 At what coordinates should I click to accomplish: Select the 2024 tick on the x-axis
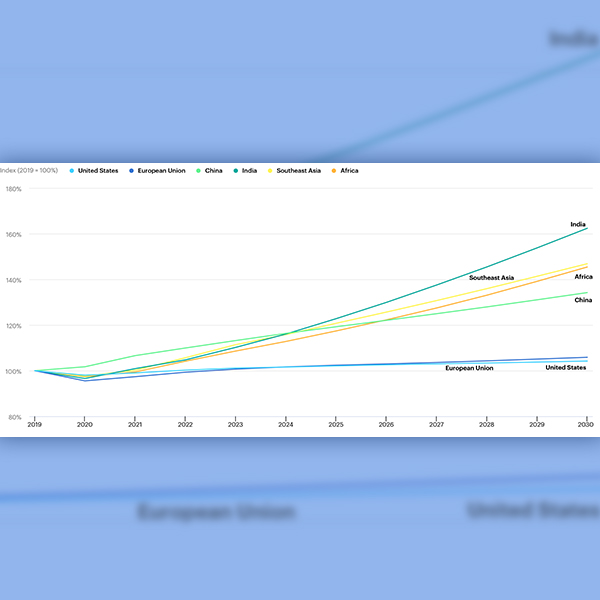[x=285, y=424]
